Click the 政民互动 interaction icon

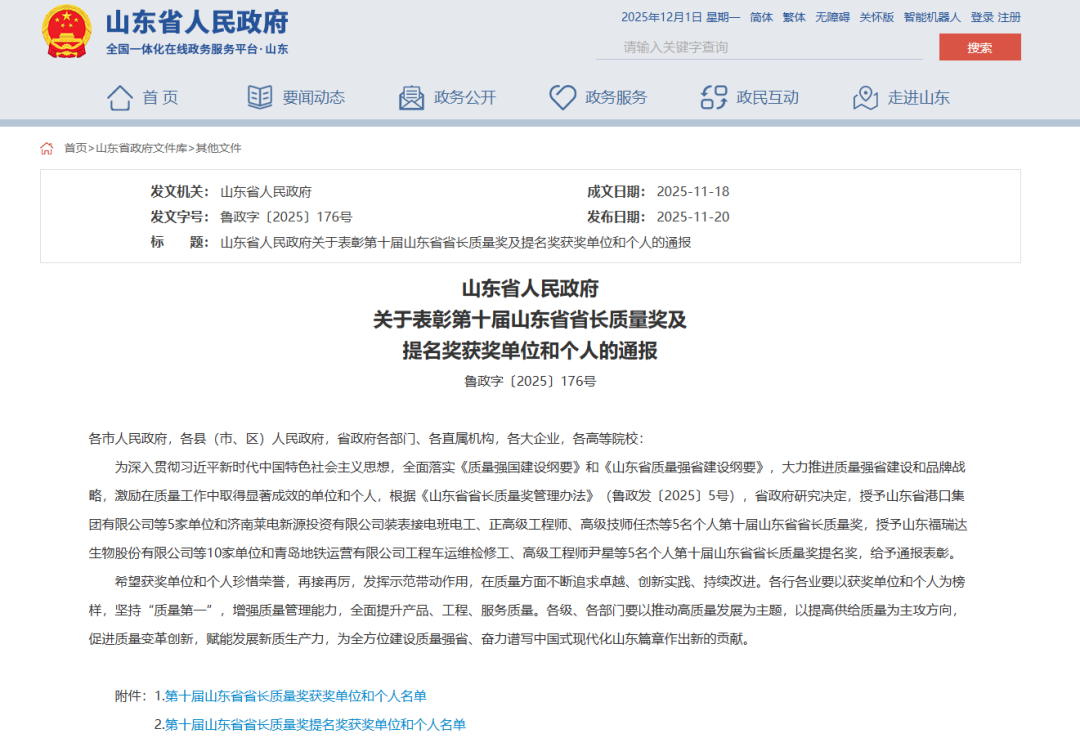714,97
